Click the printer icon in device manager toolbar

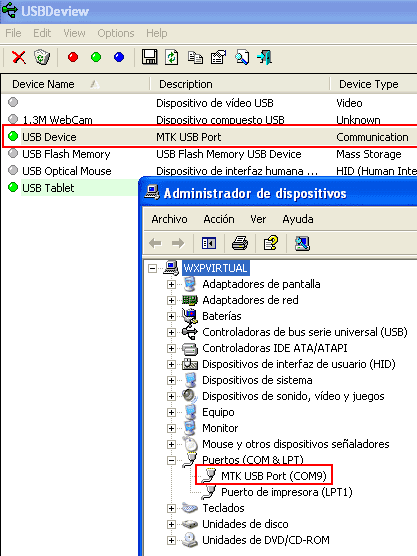click(240, 243)
